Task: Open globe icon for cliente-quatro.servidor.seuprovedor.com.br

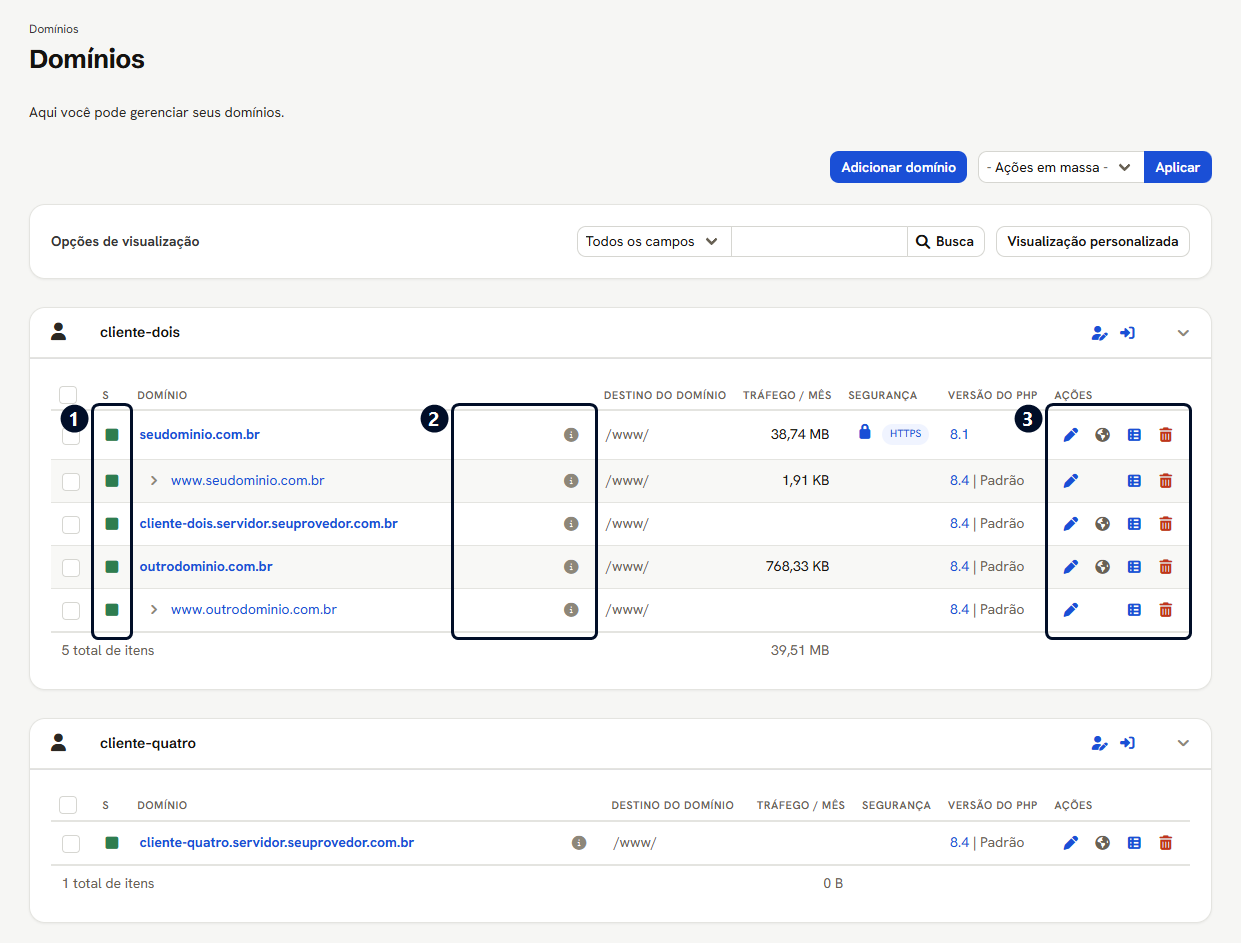Action: point(1102,843)
